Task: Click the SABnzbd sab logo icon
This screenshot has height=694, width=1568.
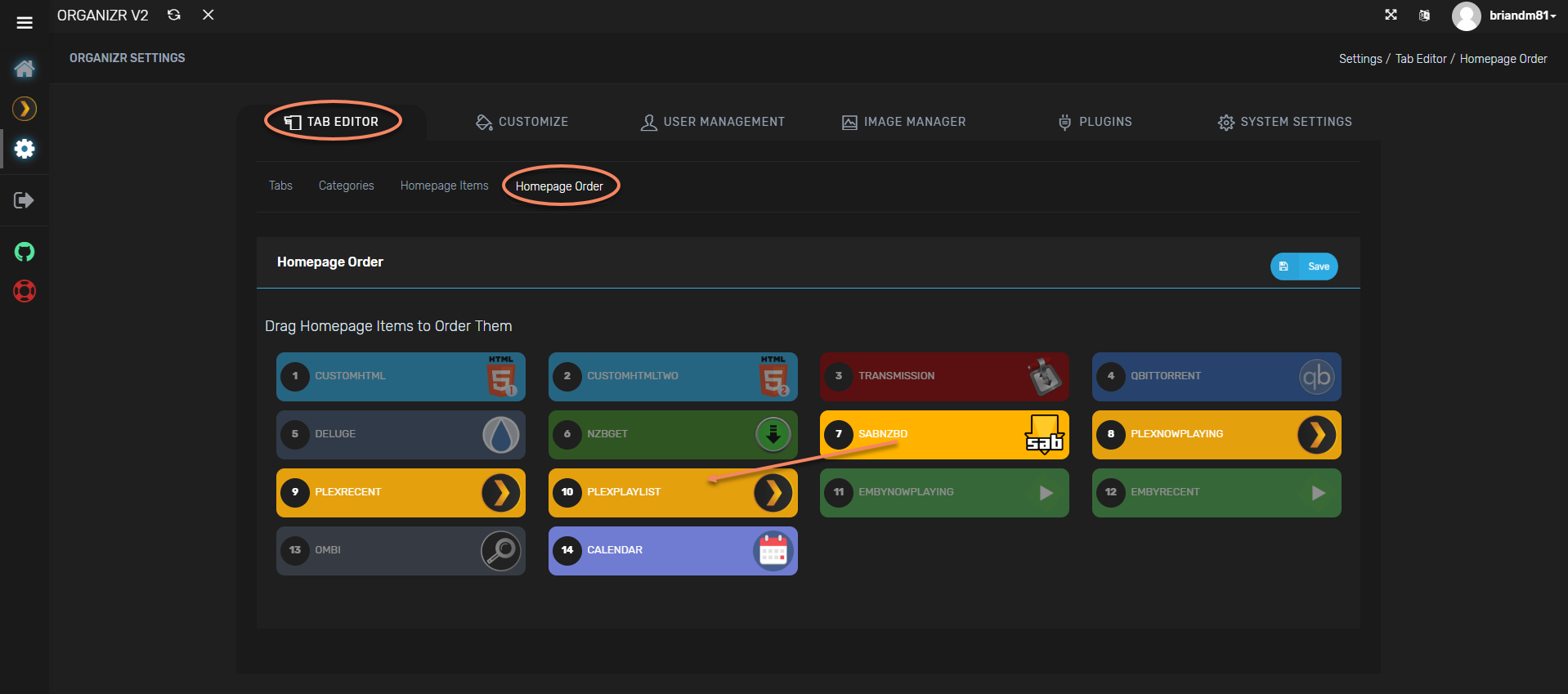Action: point(1045,434)
